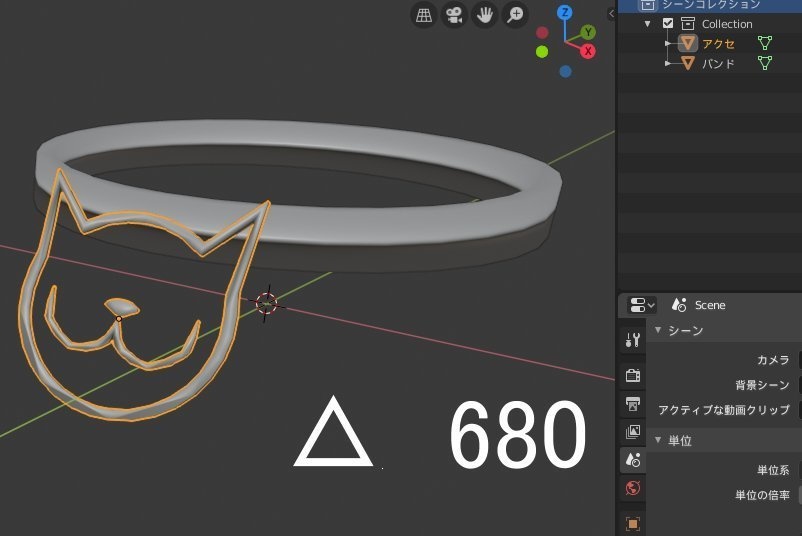This screenshot has height=536, width=802.
Task: Snap view to Y axis on gizmo
Action: [x=588, y=32]
